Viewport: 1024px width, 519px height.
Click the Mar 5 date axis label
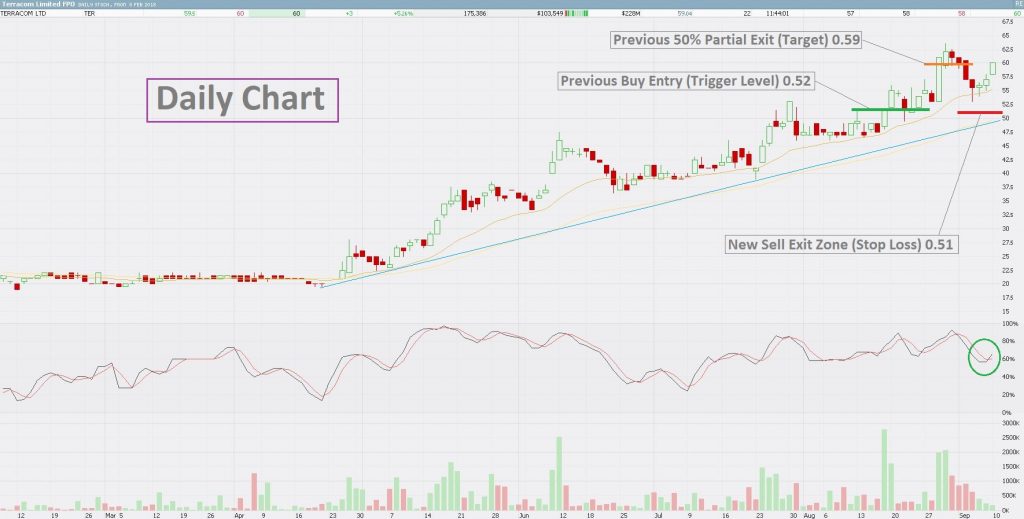(113, 514)
